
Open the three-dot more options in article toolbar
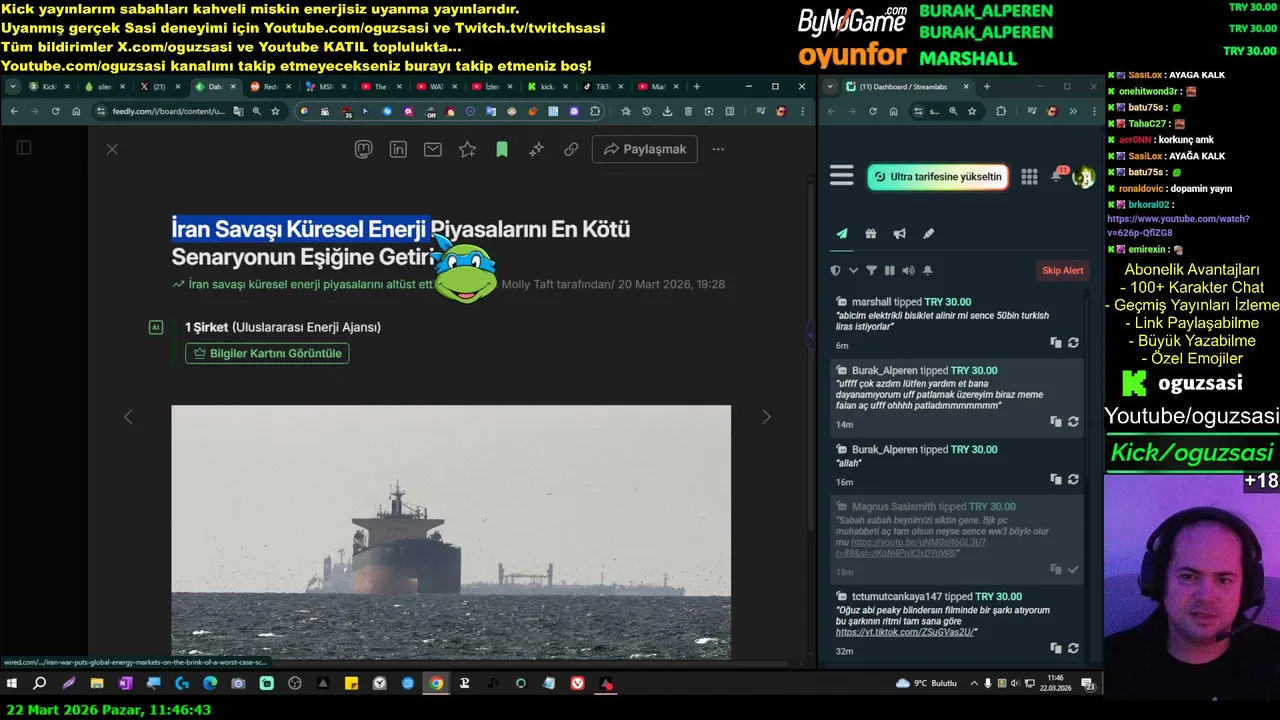pyautogui.click(x=718, y=149)
